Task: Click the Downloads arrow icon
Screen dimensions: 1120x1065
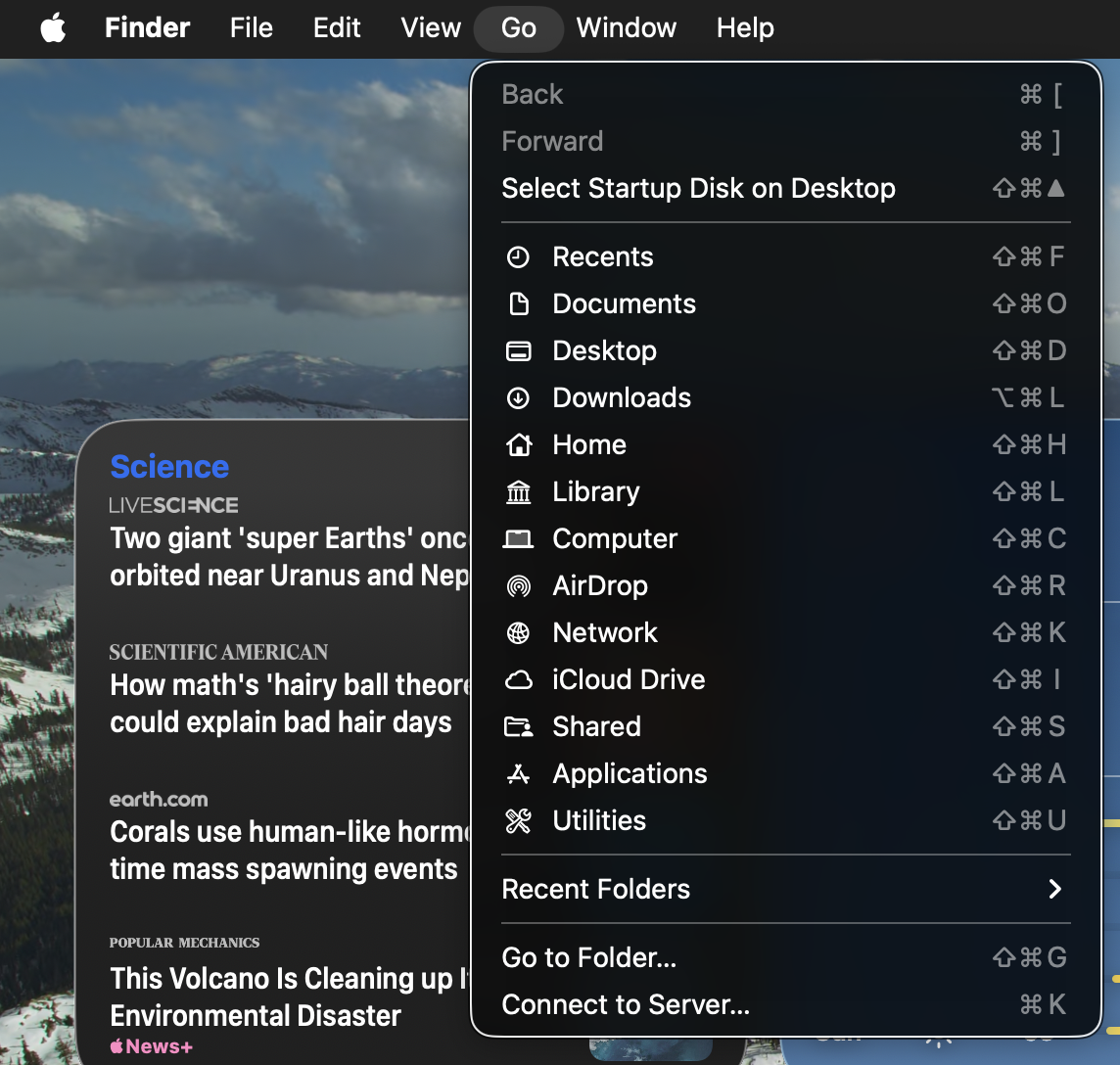Action: [518, 397]
